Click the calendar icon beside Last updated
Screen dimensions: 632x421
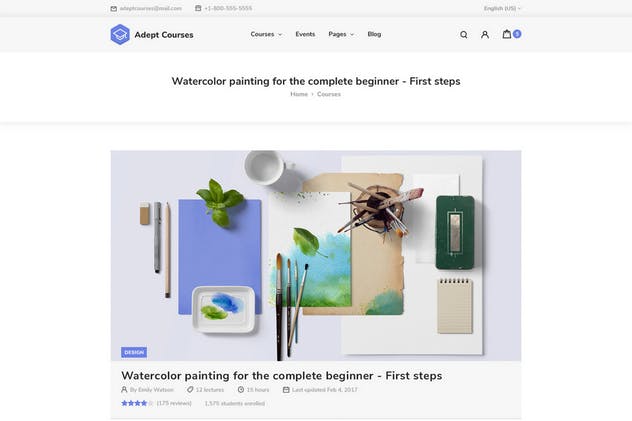(x=286, y=390)
